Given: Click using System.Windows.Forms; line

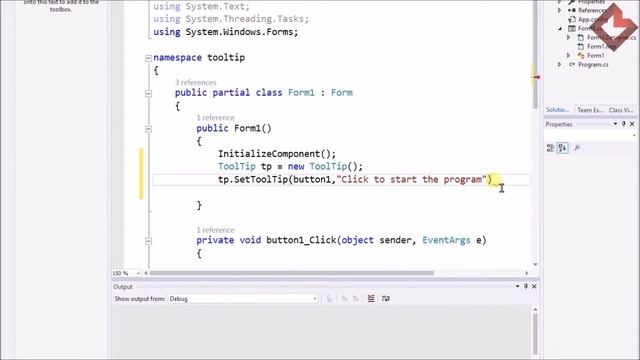Looking at the screenshot, I should pyautogui.click(x=226, y=32).
